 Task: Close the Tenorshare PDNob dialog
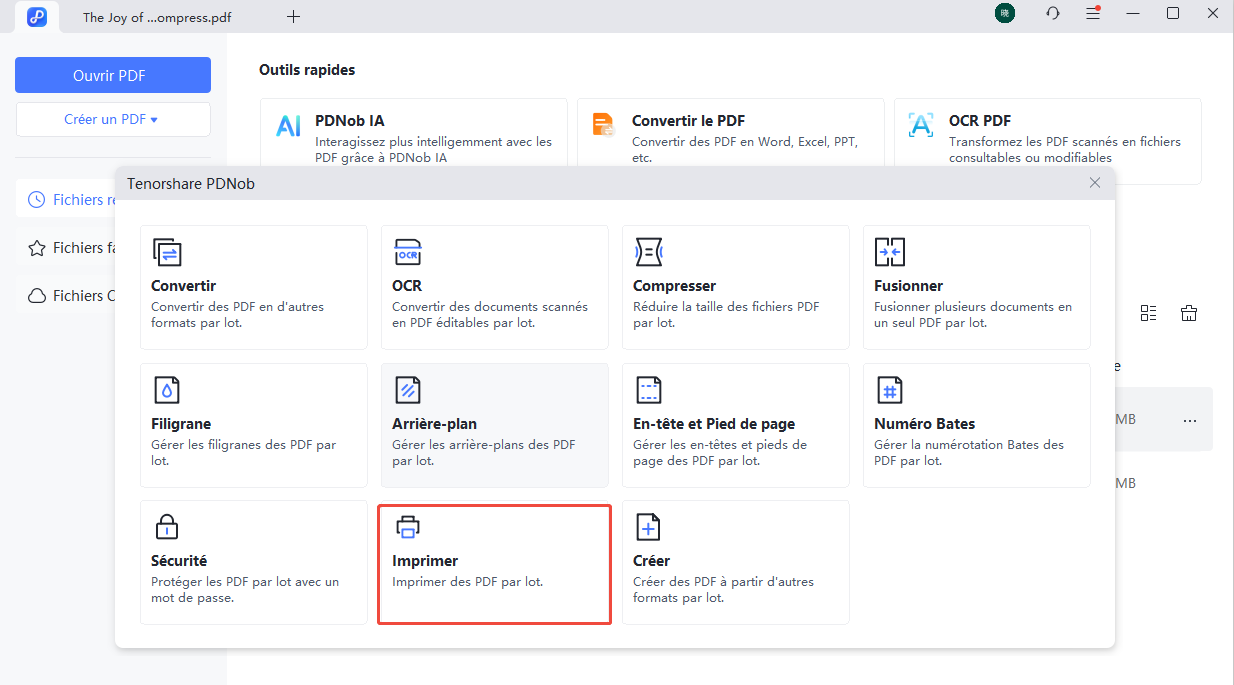coord(1095,183)
